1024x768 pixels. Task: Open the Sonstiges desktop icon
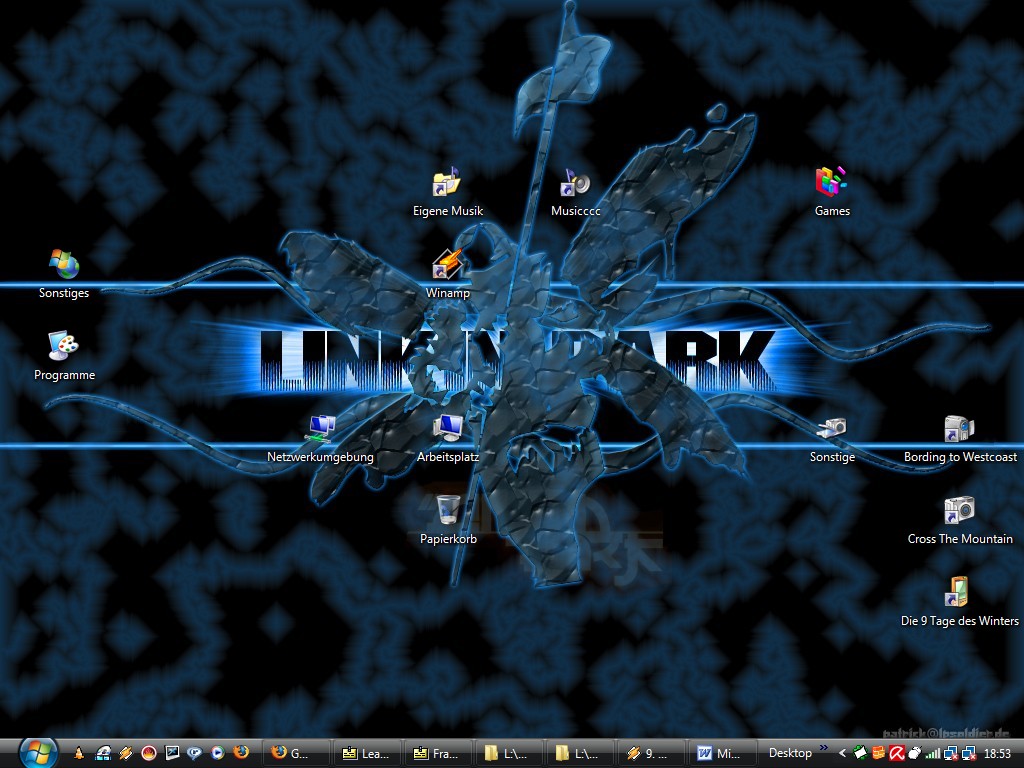[64, 274]
